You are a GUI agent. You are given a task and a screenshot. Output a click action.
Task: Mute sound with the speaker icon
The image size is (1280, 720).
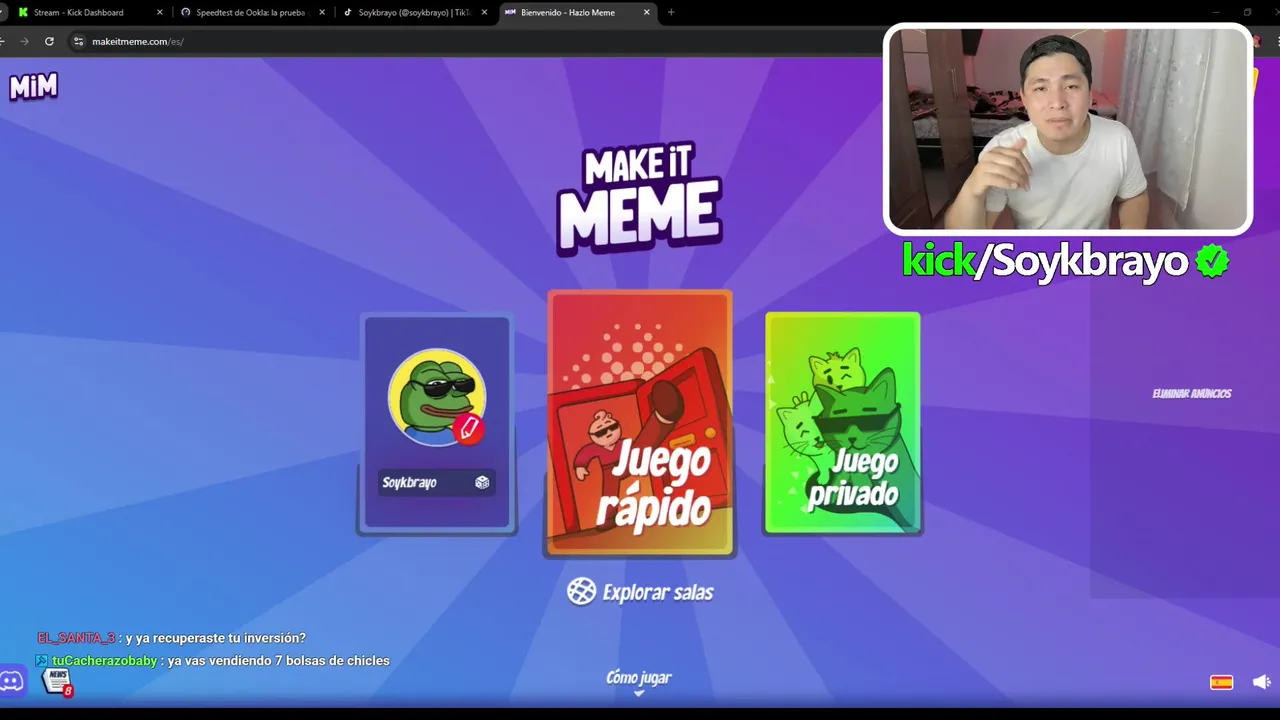(1261, 682)
